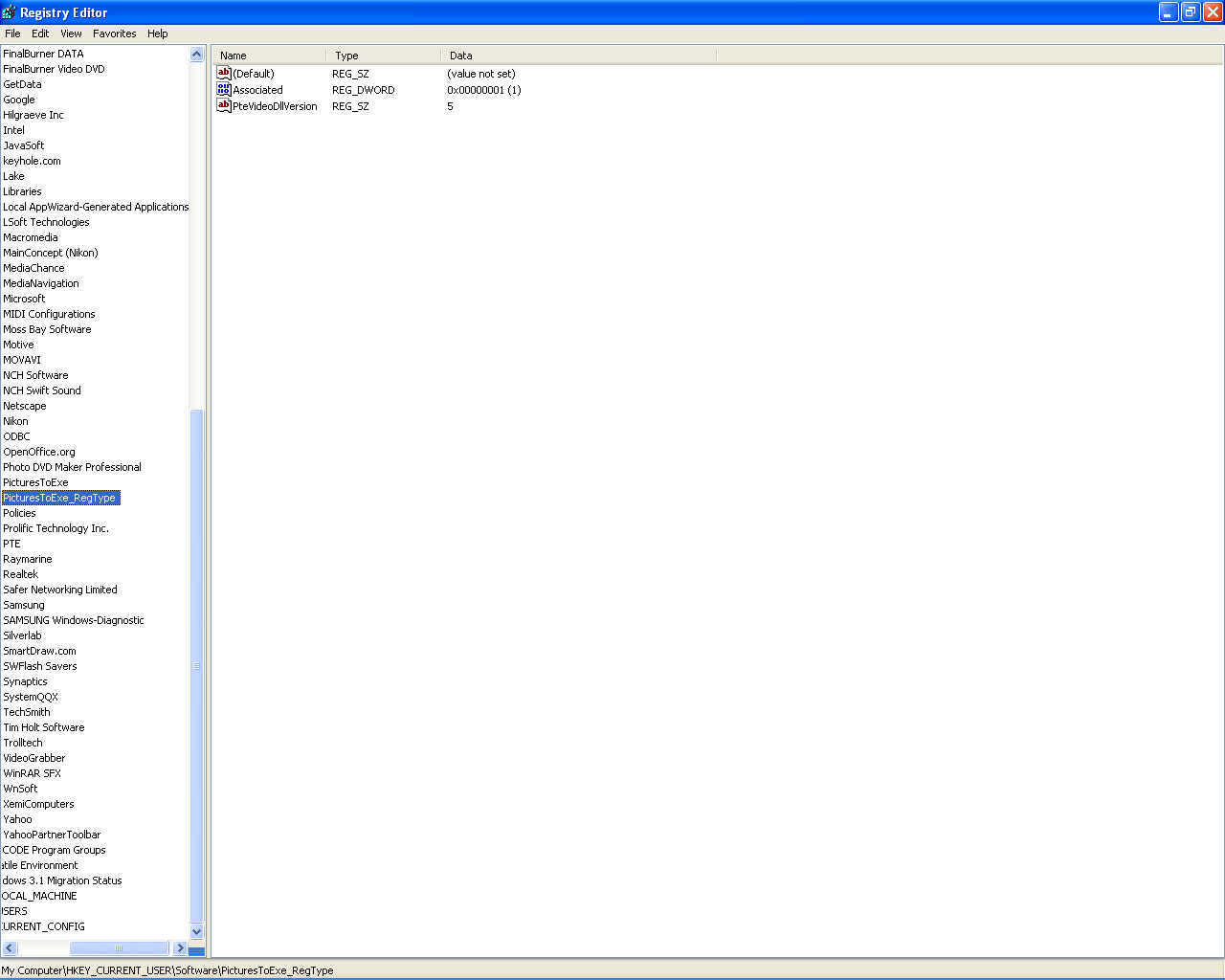This screenshot has width=1225, height=980.
Task: Select the SmartDraw.com key
Action: [39, 651]
